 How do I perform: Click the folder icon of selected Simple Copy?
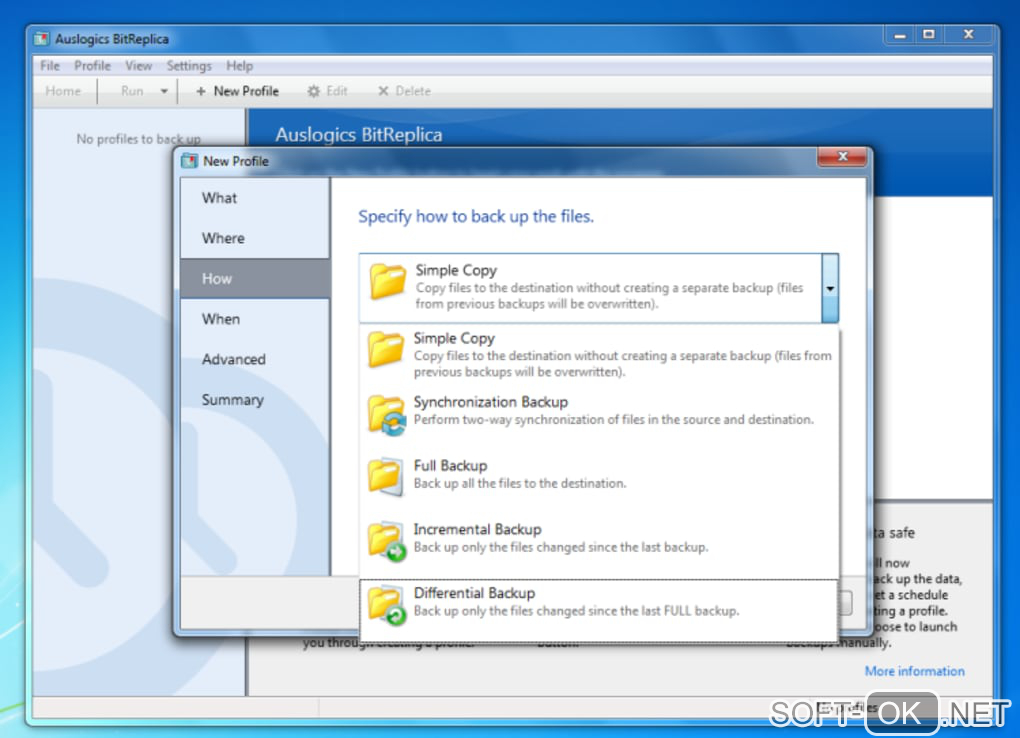[x=387, y=281]
